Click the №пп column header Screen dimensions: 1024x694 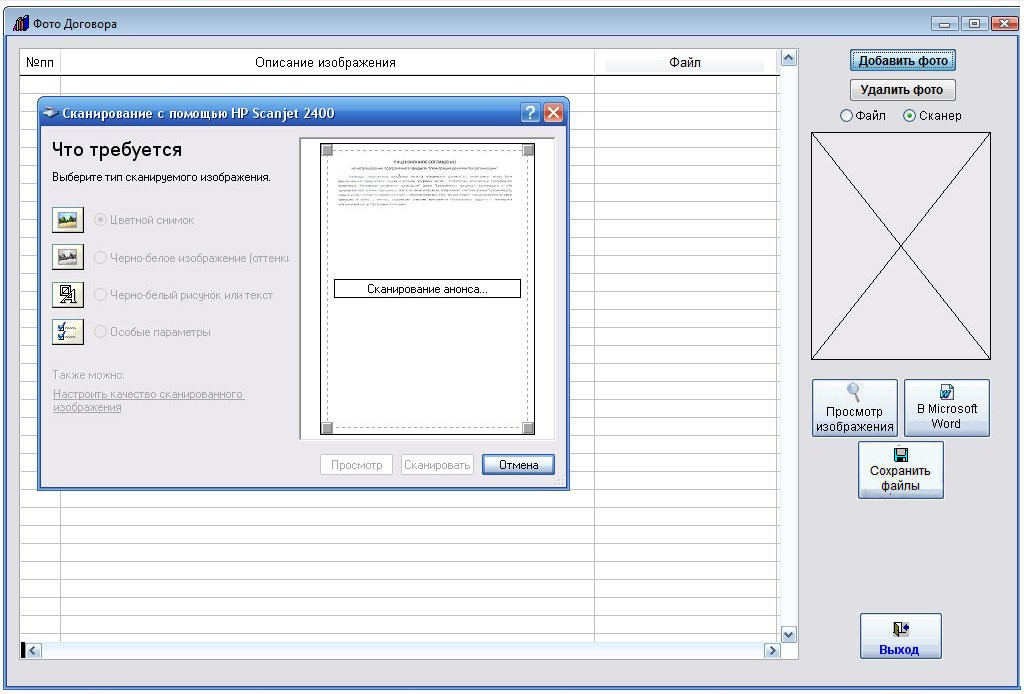coord(40,63)
